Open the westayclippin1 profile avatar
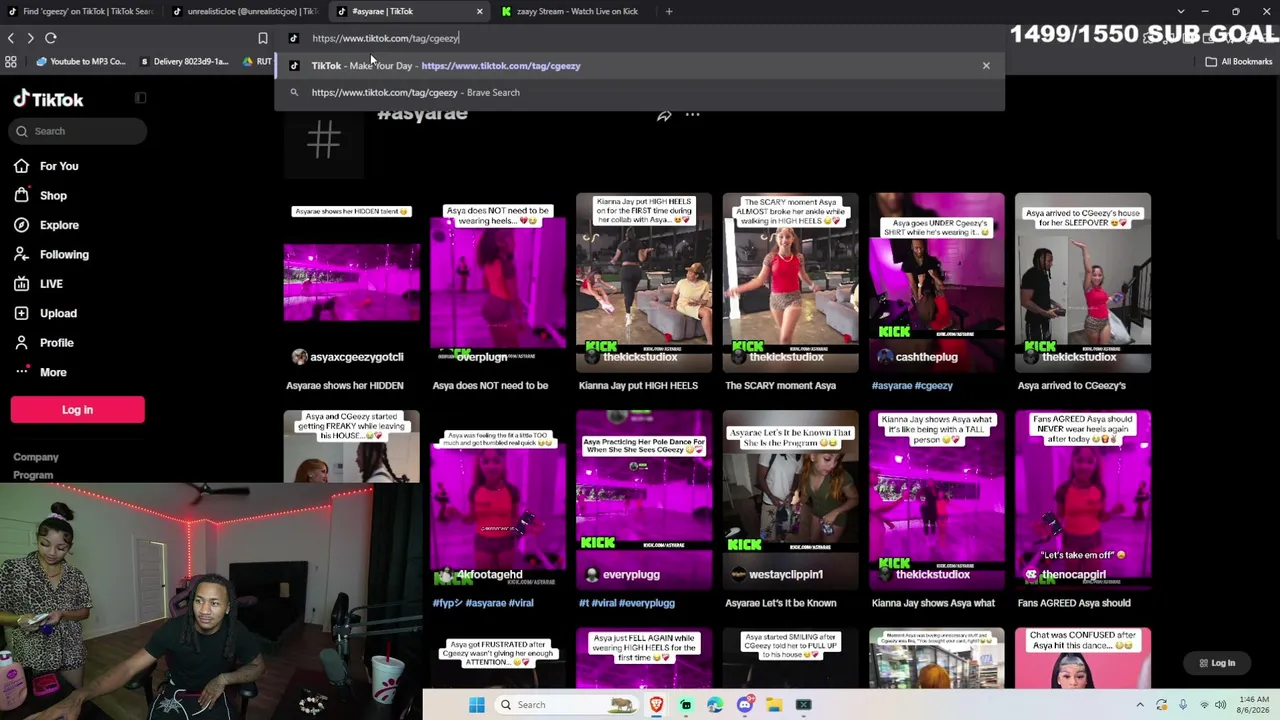1280x720 pixels. click(x=738, y=575)
